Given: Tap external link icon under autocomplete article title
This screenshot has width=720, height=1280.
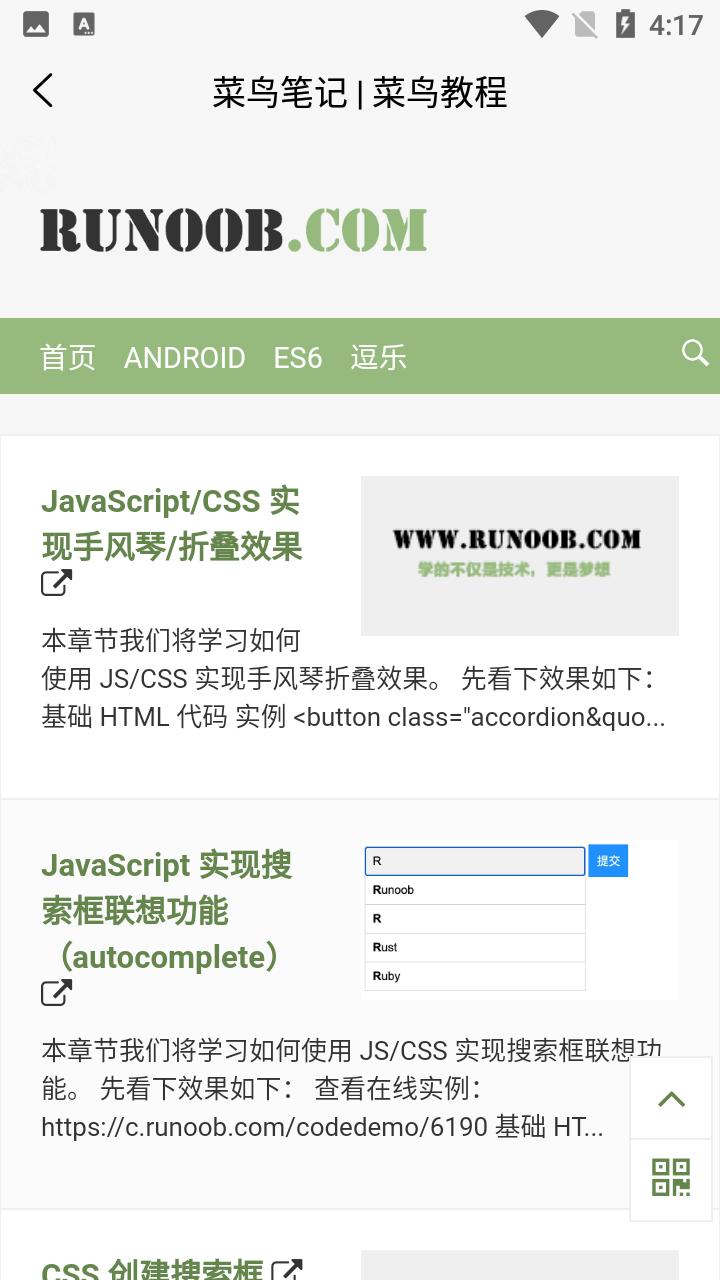Looking at the screenshot, I should point(57,993).
